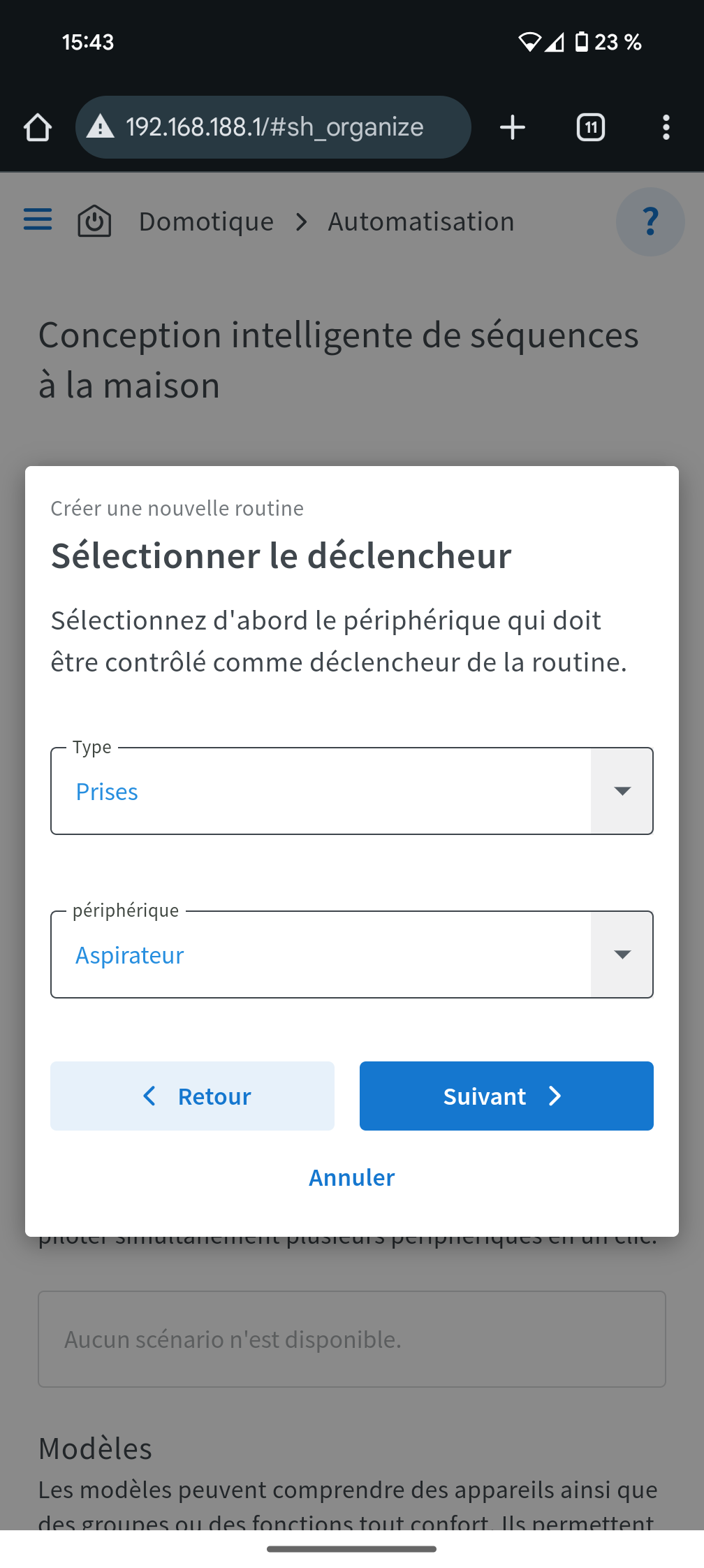Image resolution: width=704 pixels, height=1568 pixels.
Task: Tap the breadcrumb chevron separator
Action: [x=301, y=222]
